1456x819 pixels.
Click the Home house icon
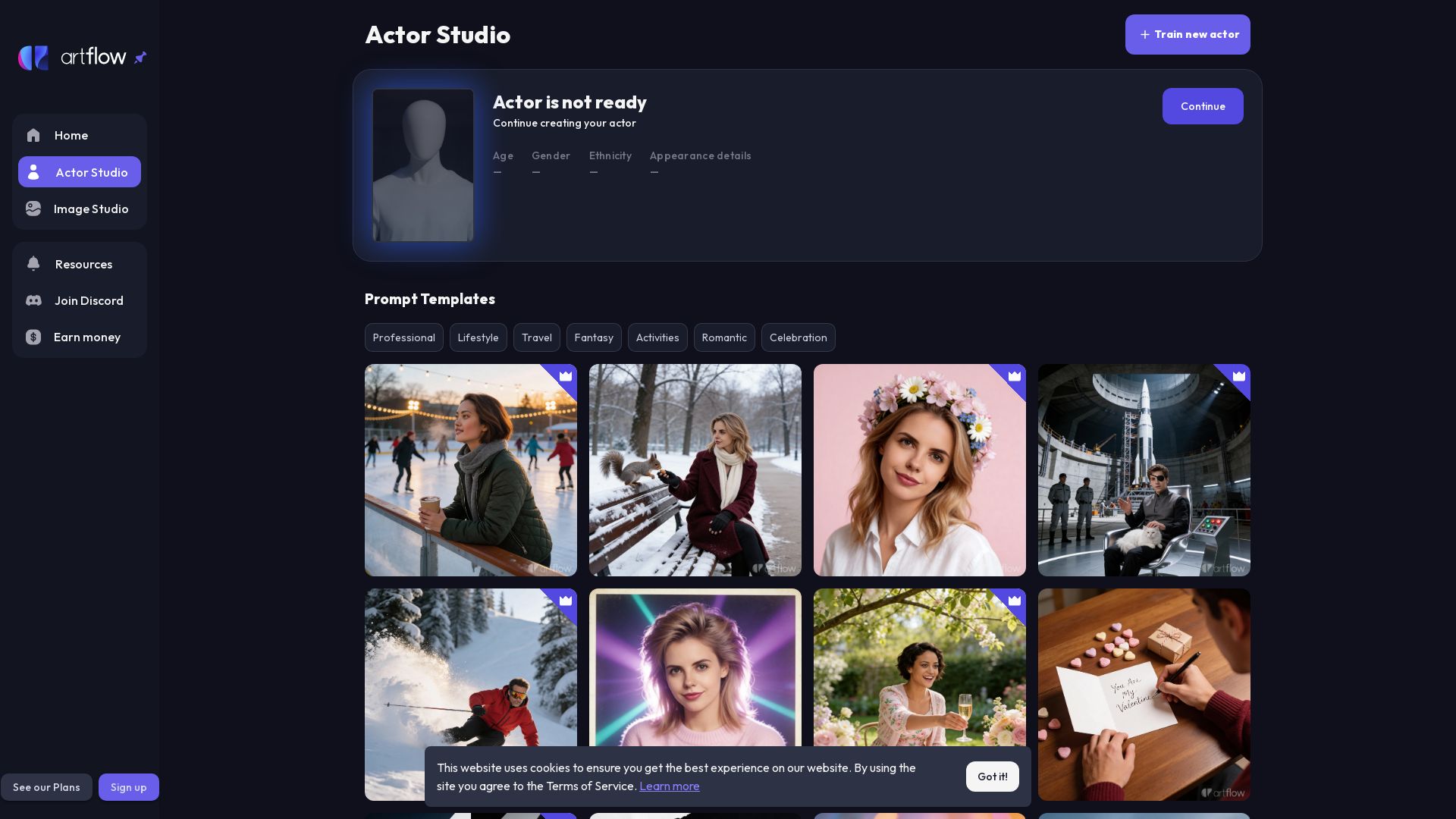pyautogui.click(x=33, y=136)
